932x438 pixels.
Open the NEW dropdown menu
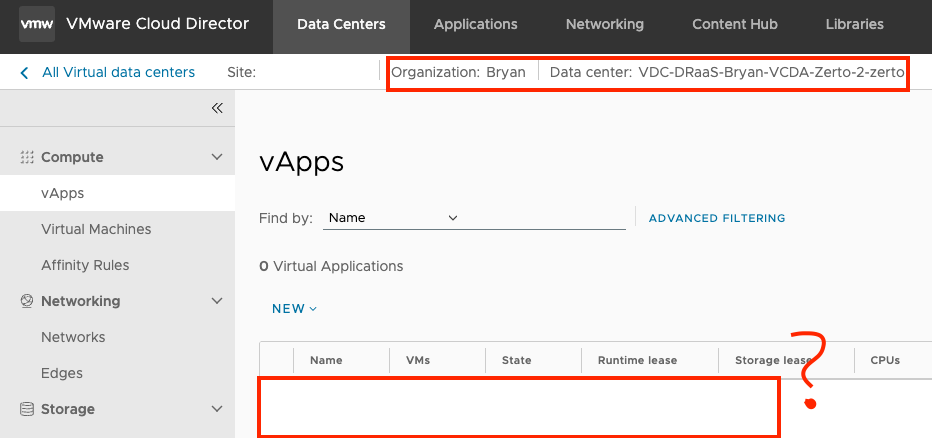click(294, 308)
